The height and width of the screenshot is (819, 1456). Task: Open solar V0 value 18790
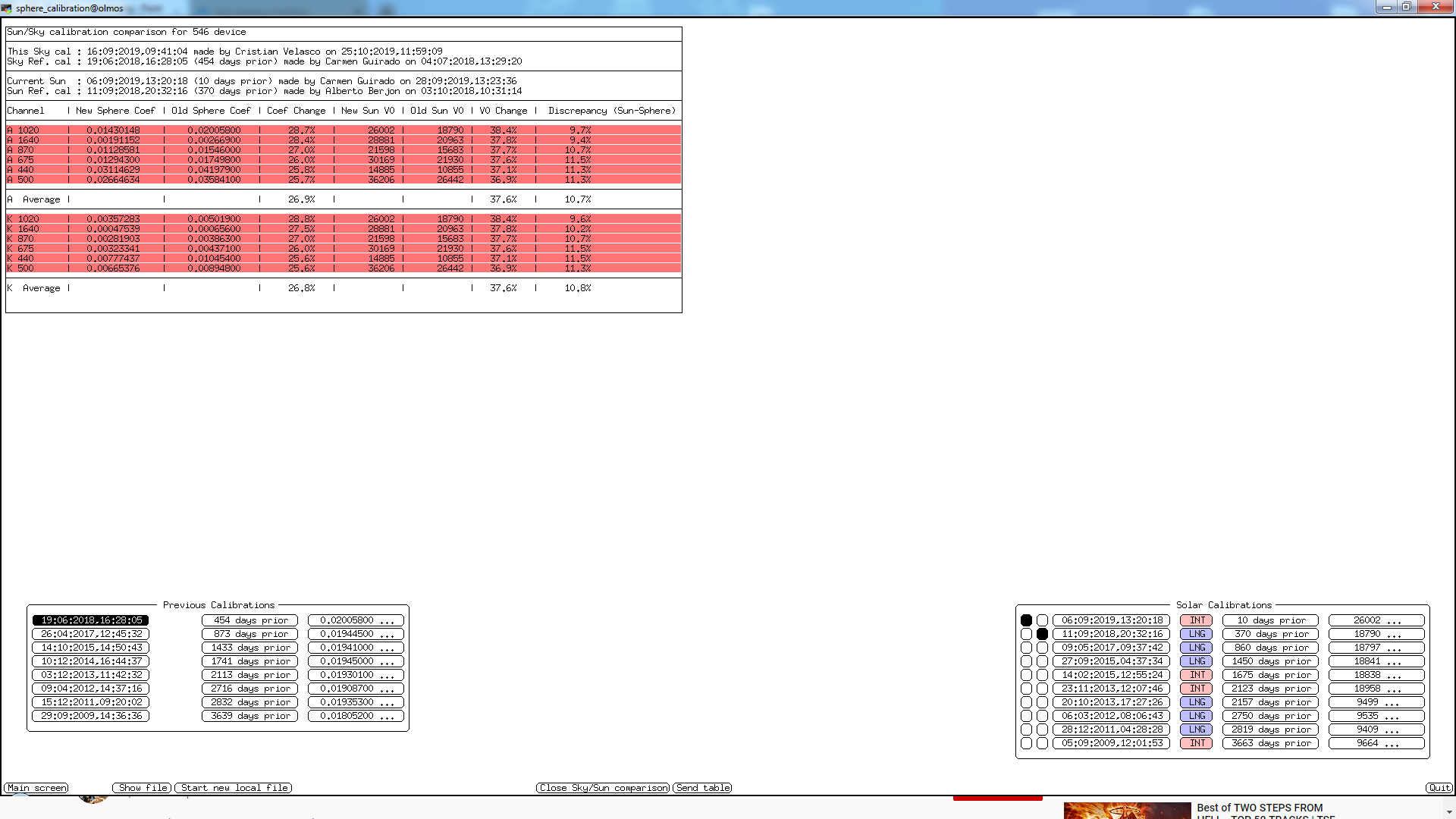[x=1376, y=634]
